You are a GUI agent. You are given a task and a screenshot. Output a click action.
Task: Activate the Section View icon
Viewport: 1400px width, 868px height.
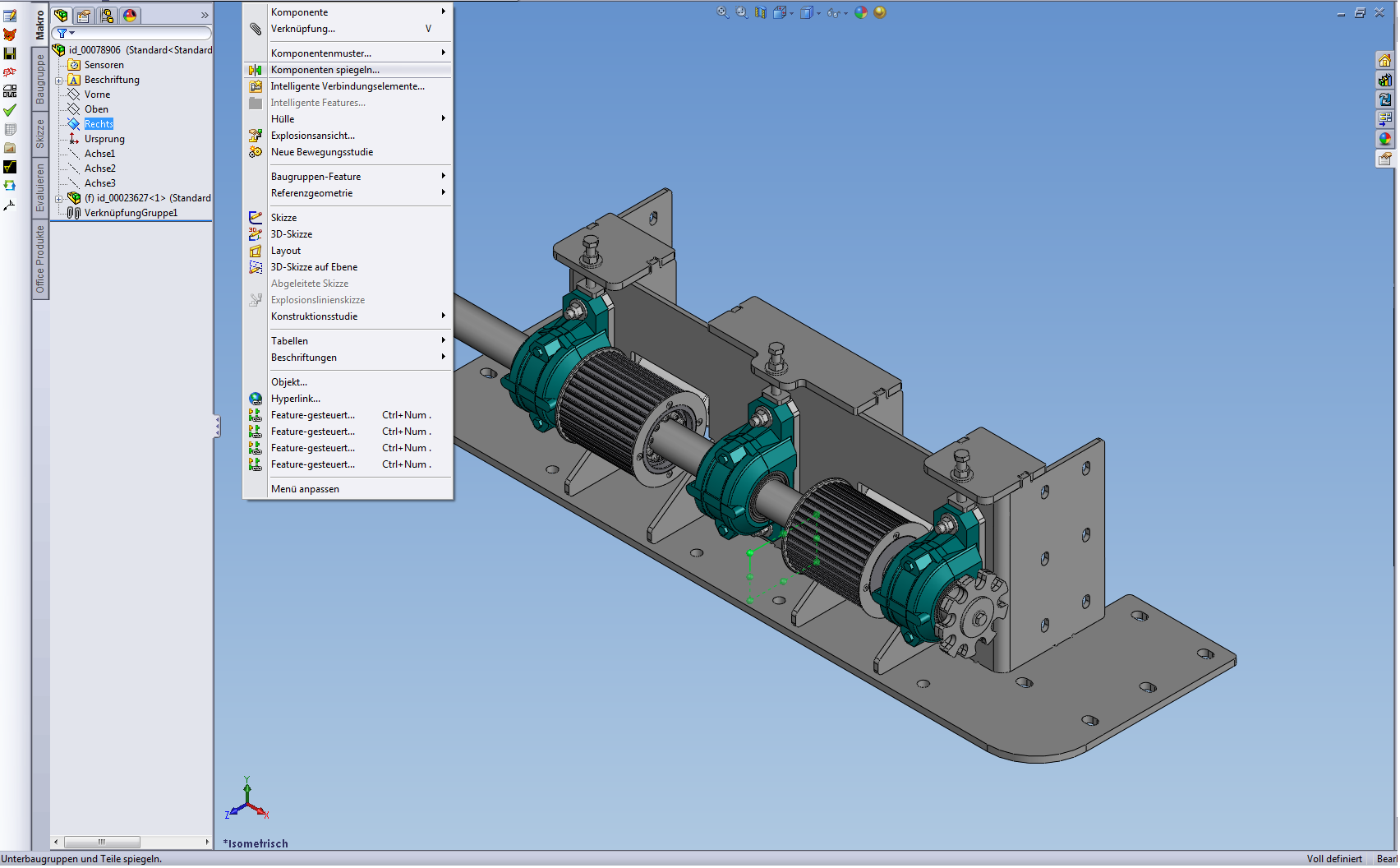(x=760, y=12)
